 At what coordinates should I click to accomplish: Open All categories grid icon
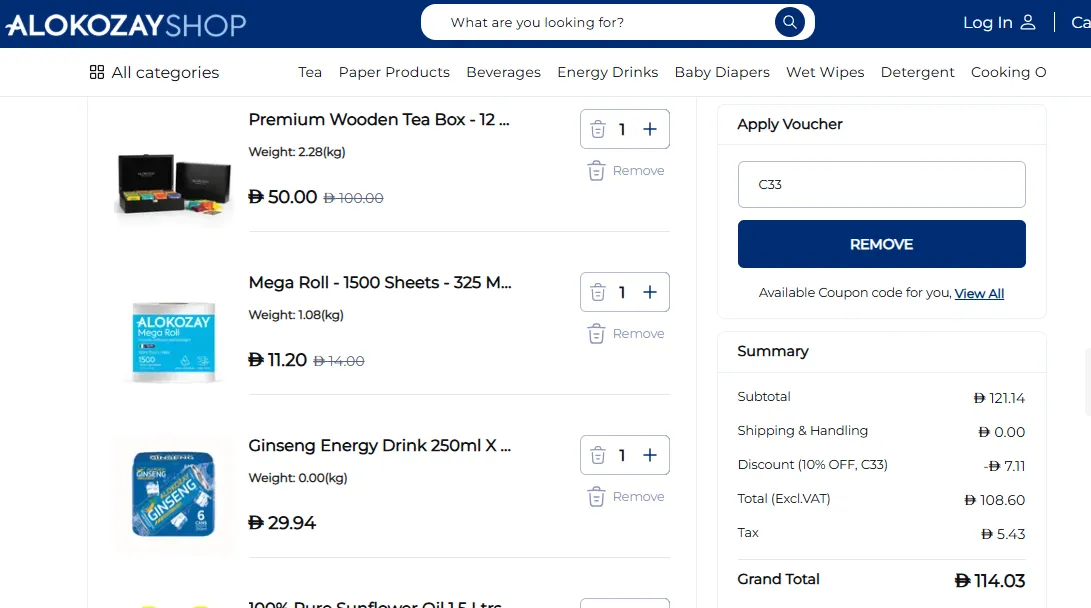pyautogui.click(x=97, y=72)
